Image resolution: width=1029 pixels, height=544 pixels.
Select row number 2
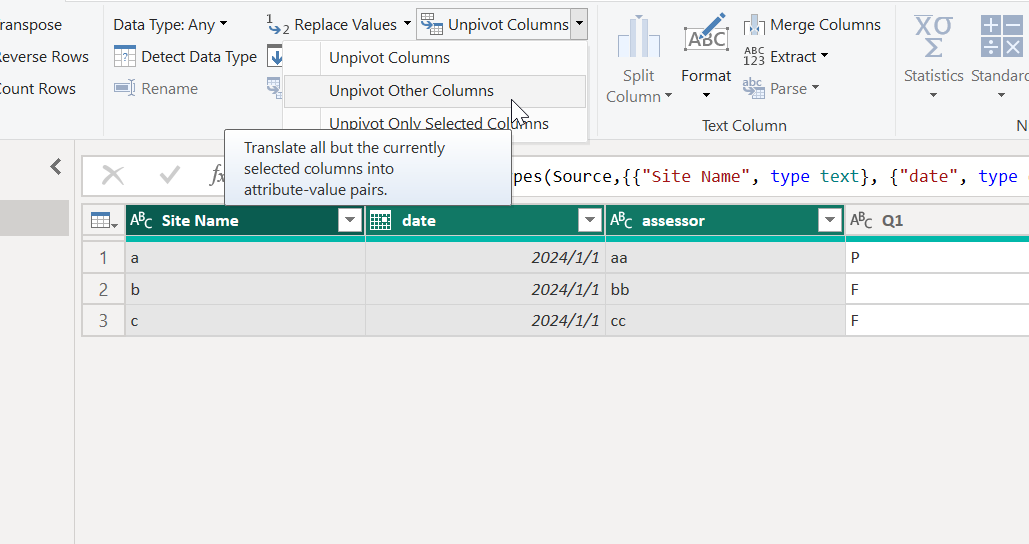[104, 289]
